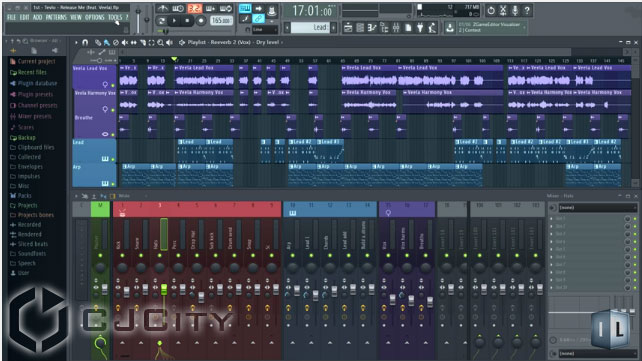
Task: Toggle mute LED on Kick mixer track
Action: click(122, 255)
